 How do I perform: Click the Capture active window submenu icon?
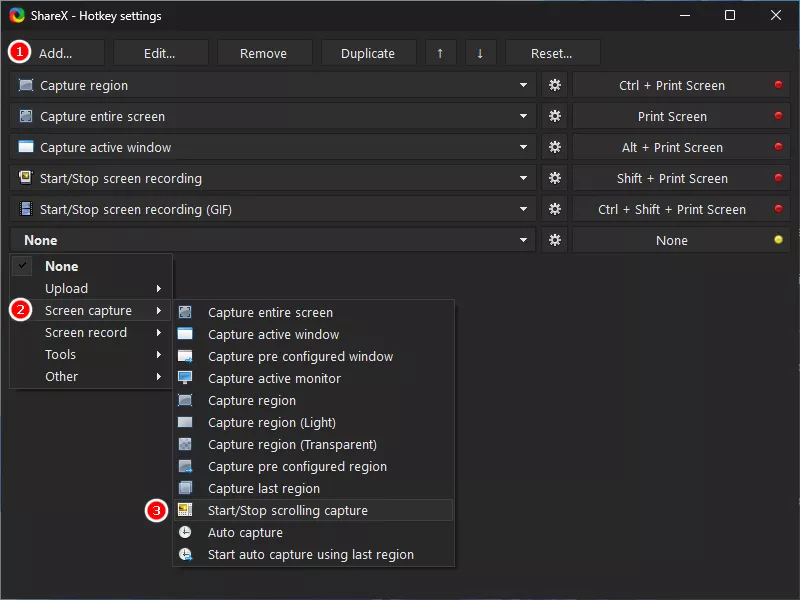[185, 334]
